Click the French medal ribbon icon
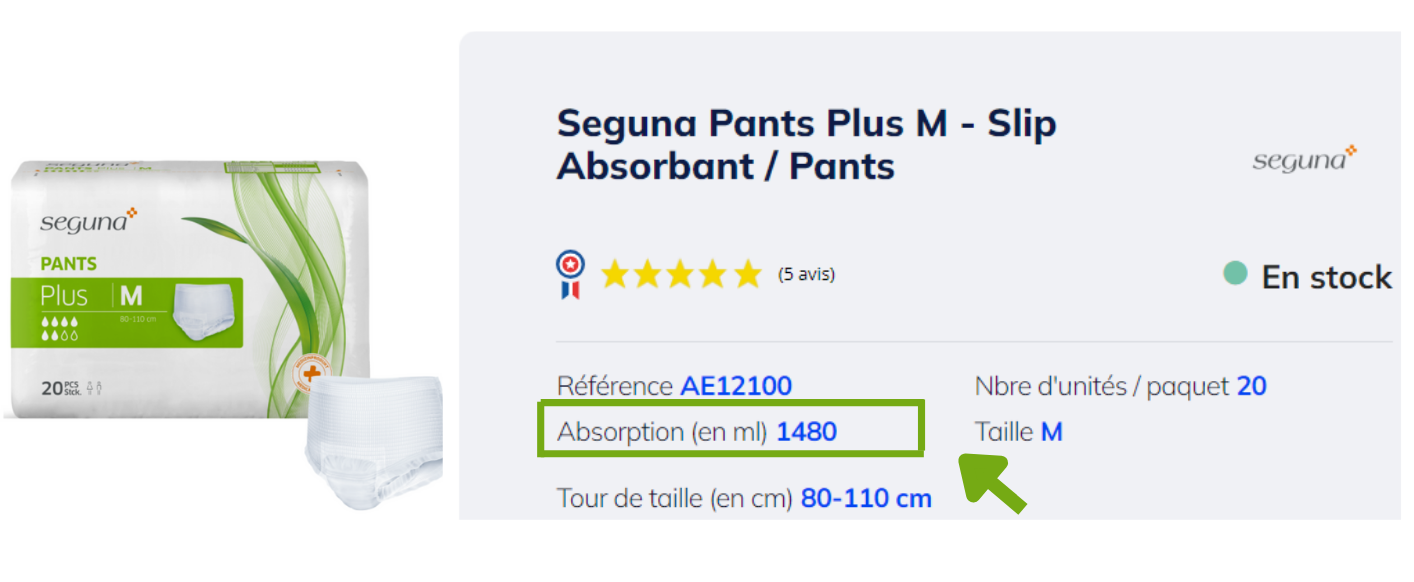The image size is (1414, 582). (x=571, y=274)
